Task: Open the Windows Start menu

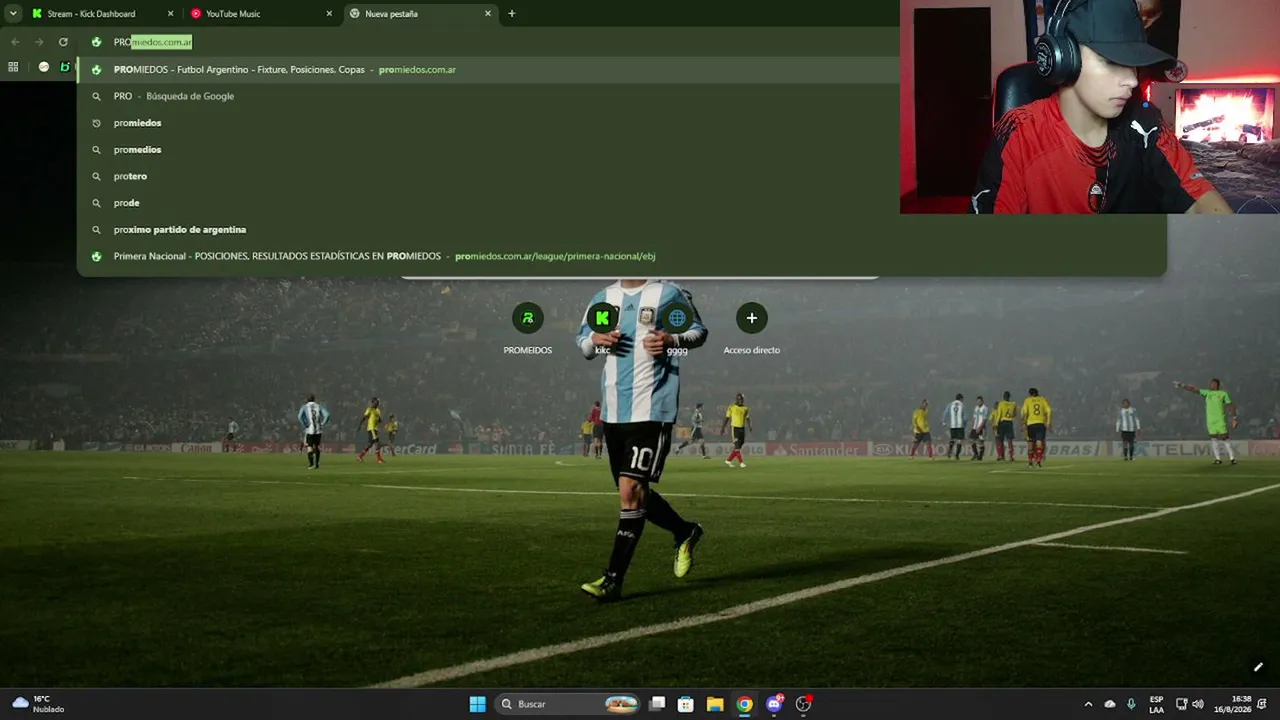Action: [478, 704]
